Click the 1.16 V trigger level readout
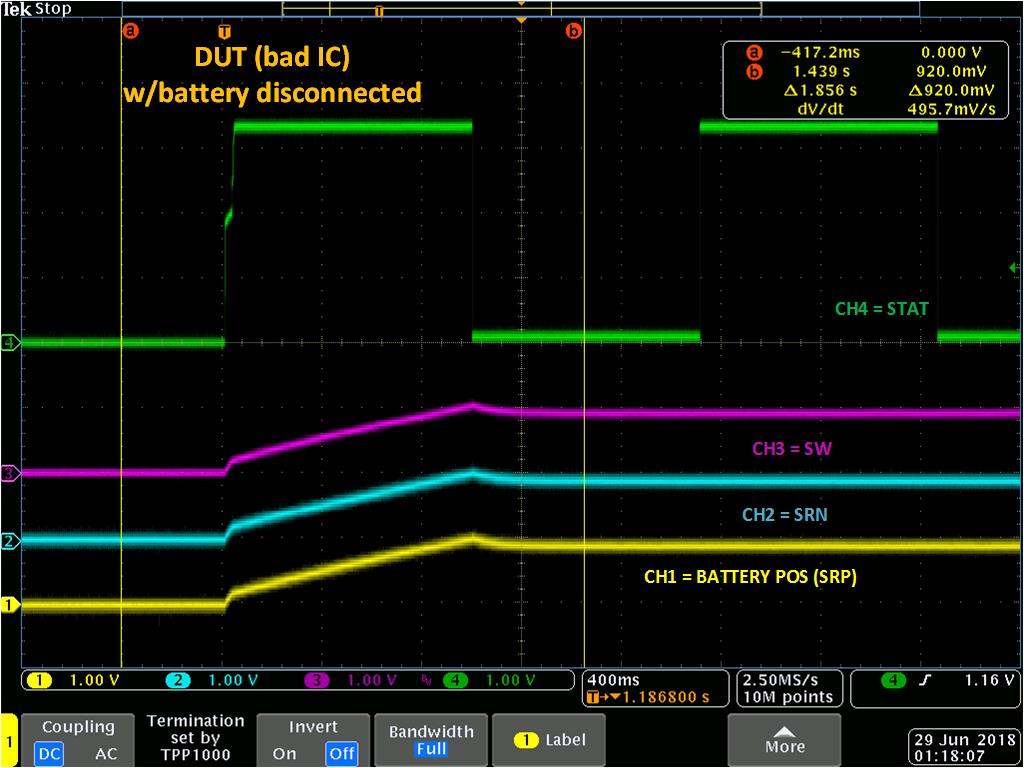The height and width of the screenshot is (768, 1024). [989, 680]
